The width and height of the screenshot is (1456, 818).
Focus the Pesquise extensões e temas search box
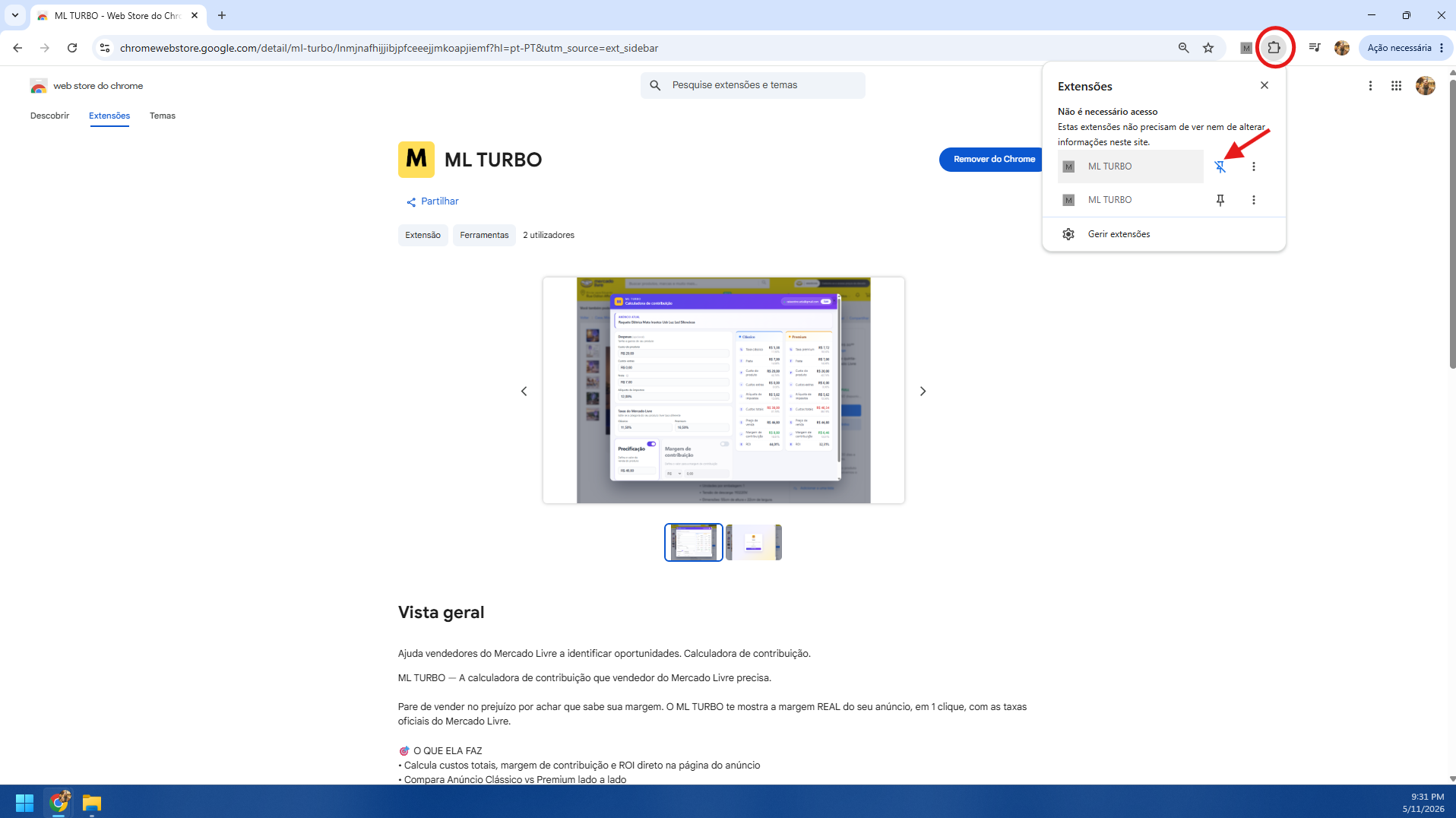tap(753, 85)
